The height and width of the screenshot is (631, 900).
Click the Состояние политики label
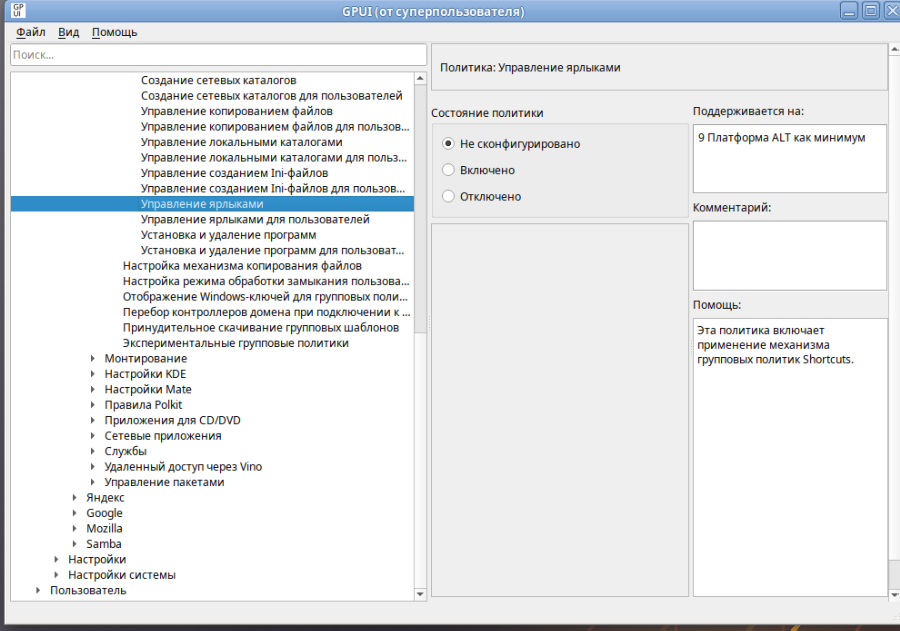point(487,113)
